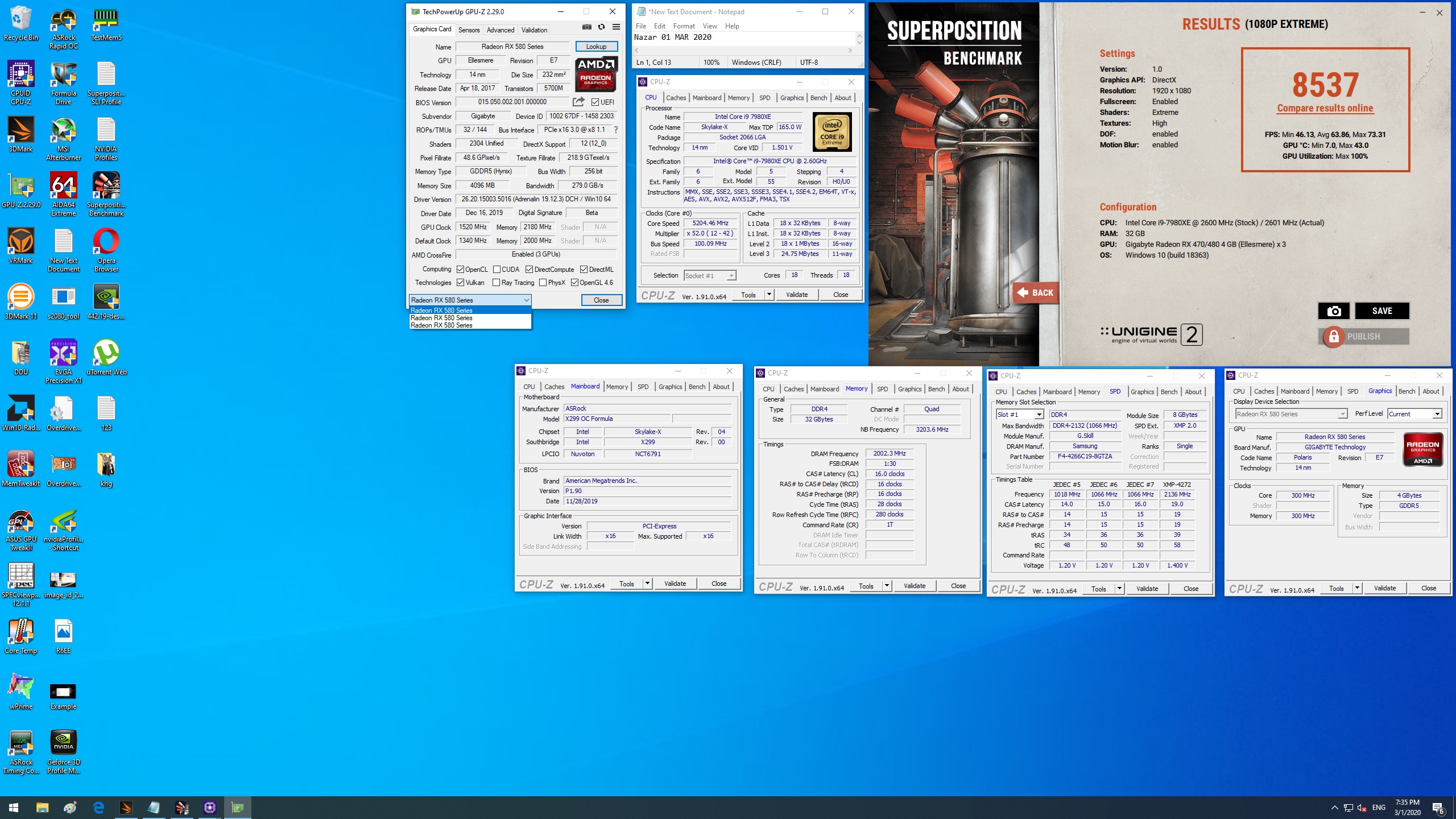
Task: Expand Tools arrow in CPU-Z Mainboard window
Action: [647, 584]
